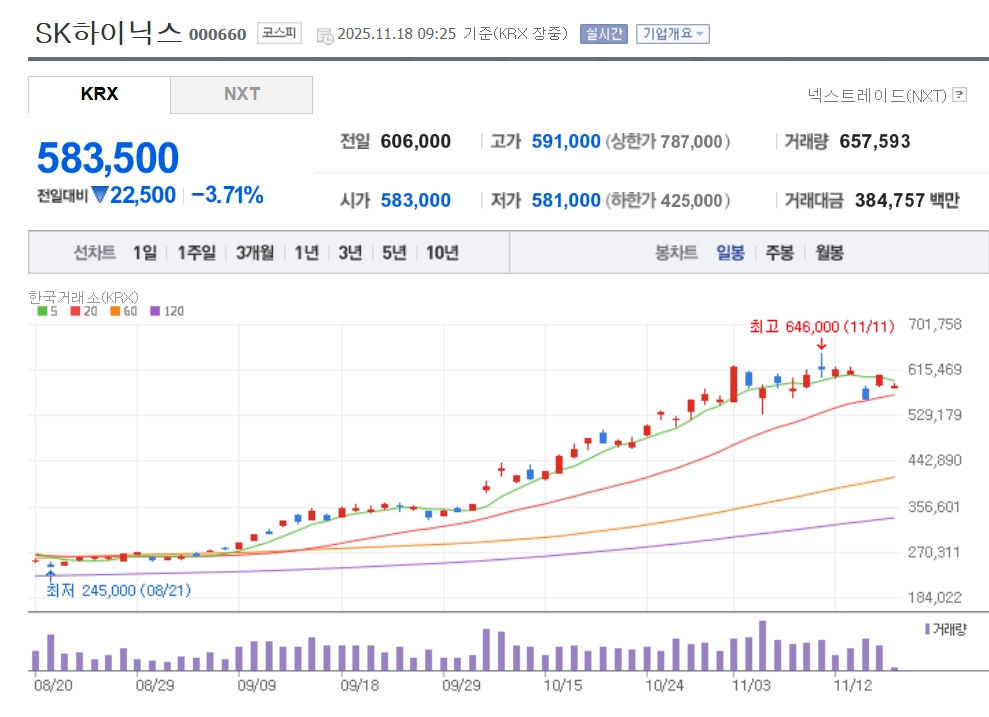This screenshot has width=989, height=717.
Task: Click the NXT help question mark icon
Action: coord(960,95)
